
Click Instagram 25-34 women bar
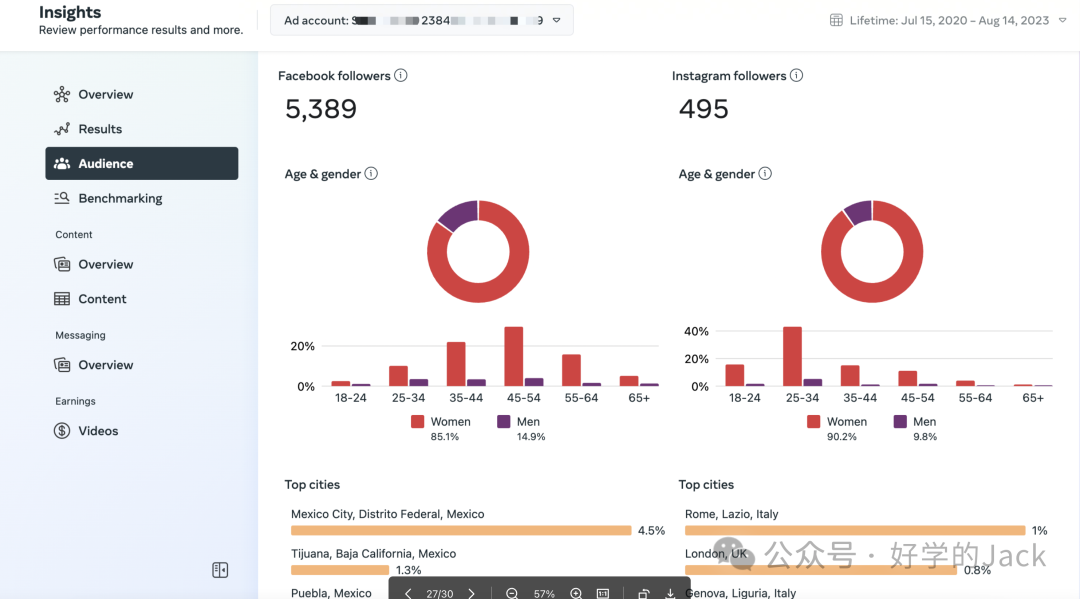792,356
